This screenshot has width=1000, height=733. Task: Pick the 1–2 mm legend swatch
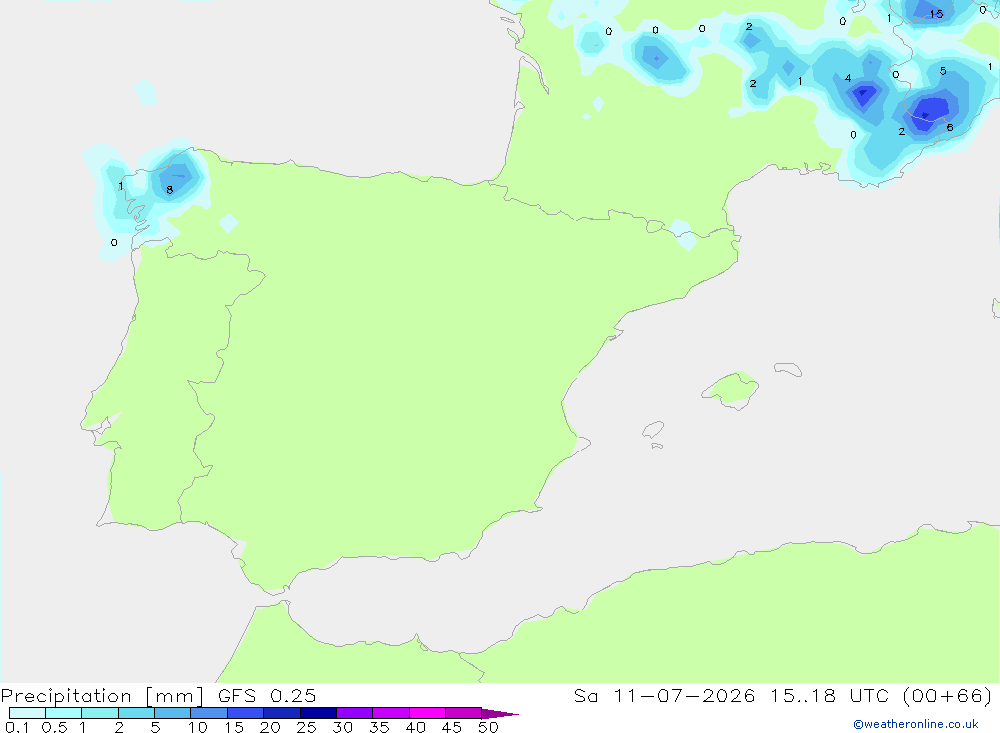click(100, 713)
